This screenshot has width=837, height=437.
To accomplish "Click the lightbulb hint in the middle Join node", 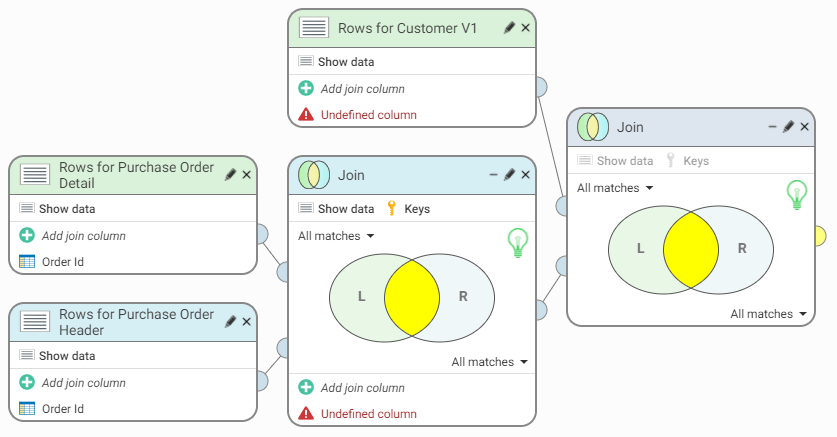I will pyautogui.click(x=517, y=242).
